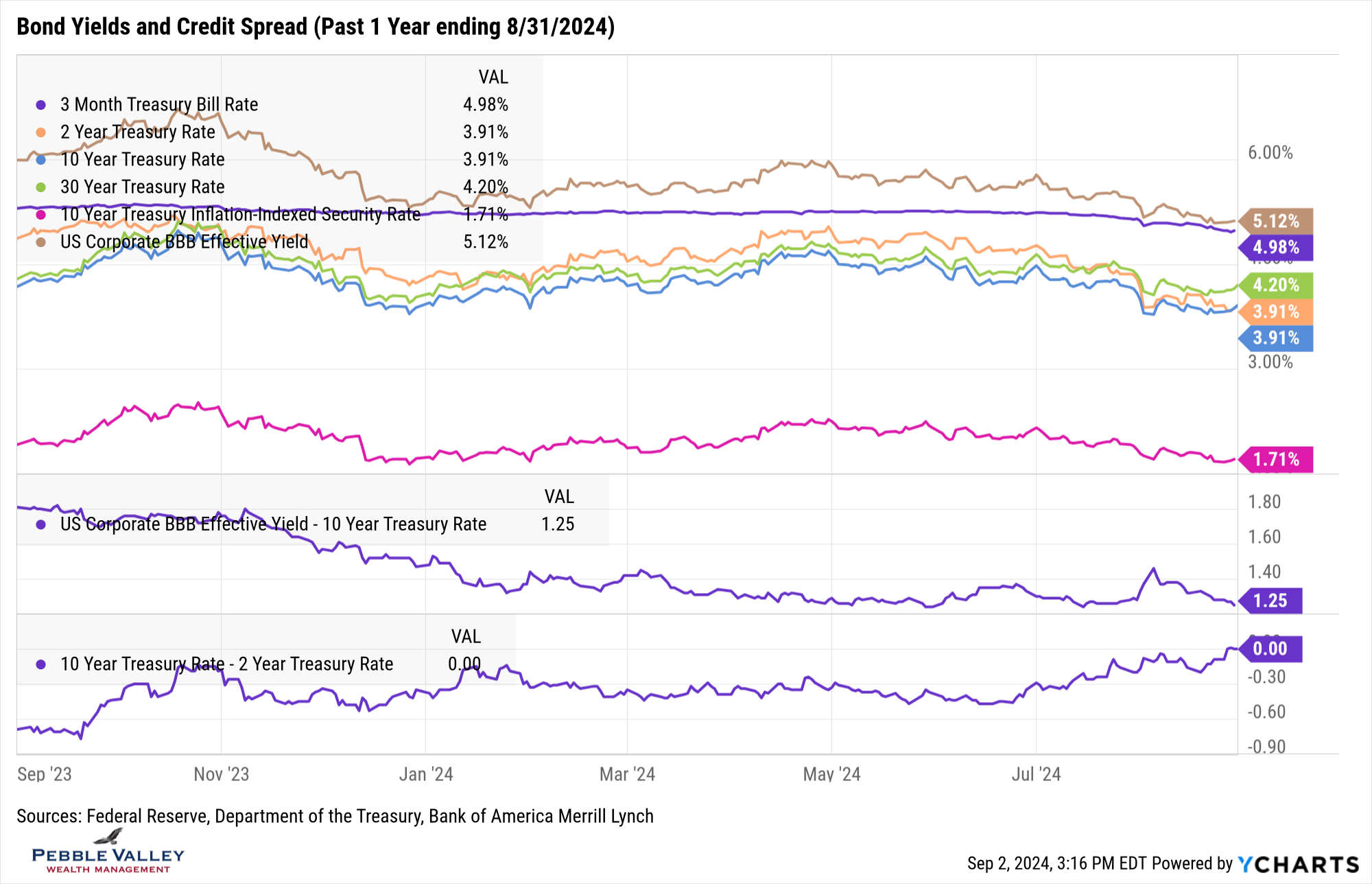
Task: Click the 1.71% pink value flag
Action: click(x=1276, y=459)
